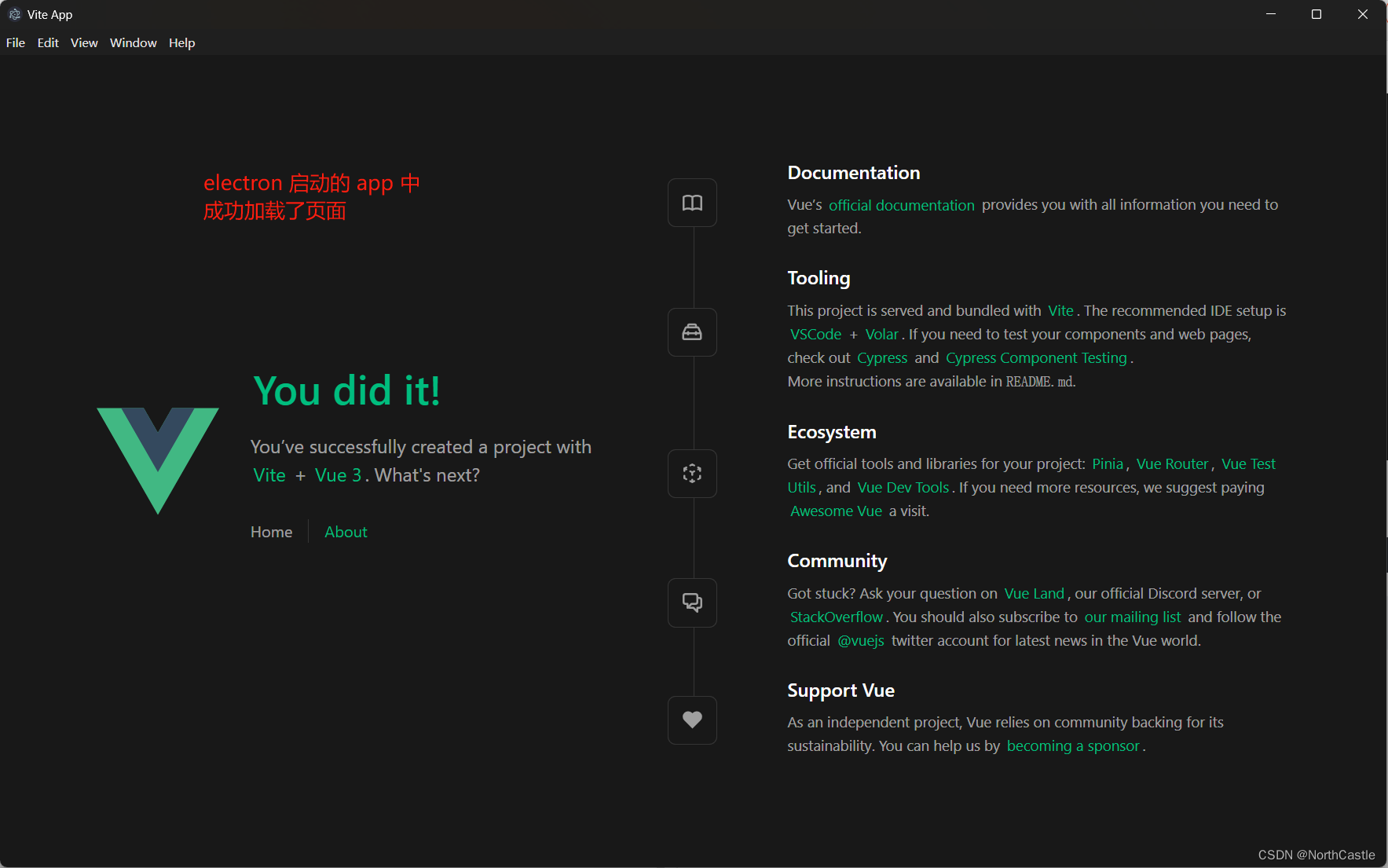Image resolution: width=1388 pixels, height=868 pixels.
Task: Open the Volar link
Action: coord(881,335)
